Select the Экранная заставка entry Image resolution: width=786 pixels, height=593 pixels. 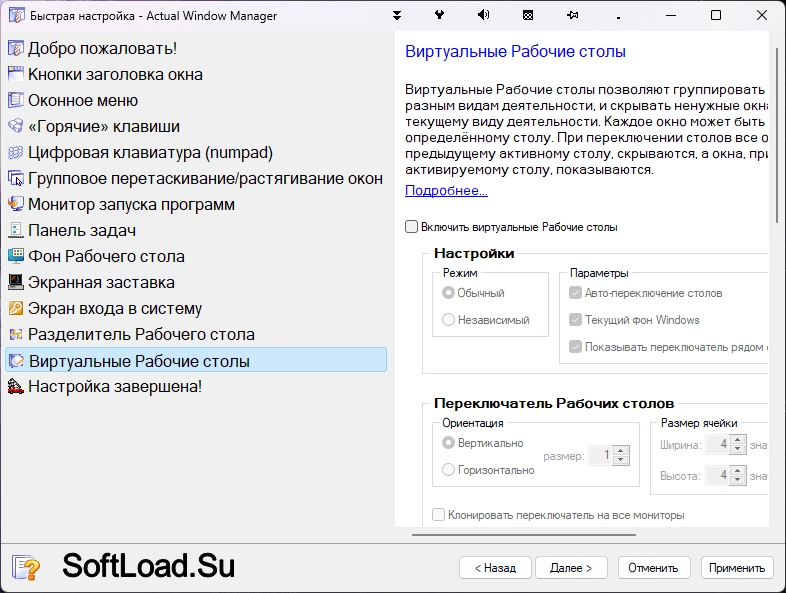click(x=91, y=282)
